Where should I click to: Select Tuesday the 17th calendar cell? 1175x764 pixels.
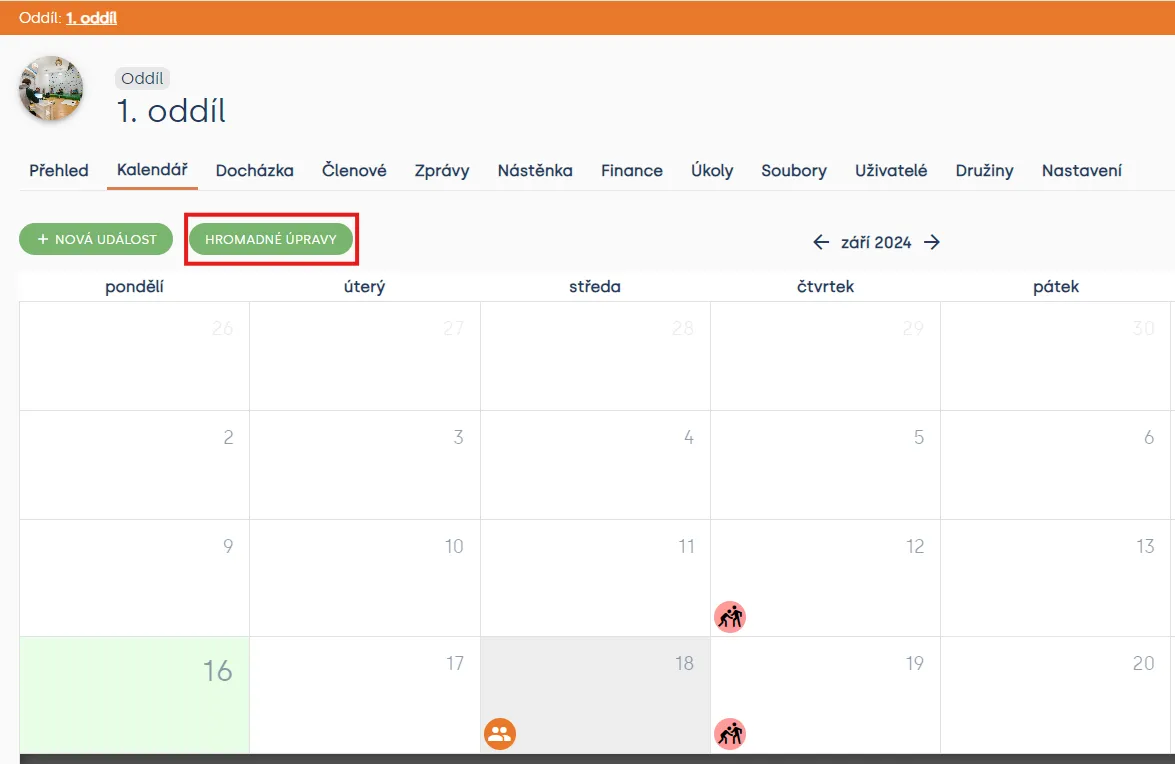tap(365, 695)
